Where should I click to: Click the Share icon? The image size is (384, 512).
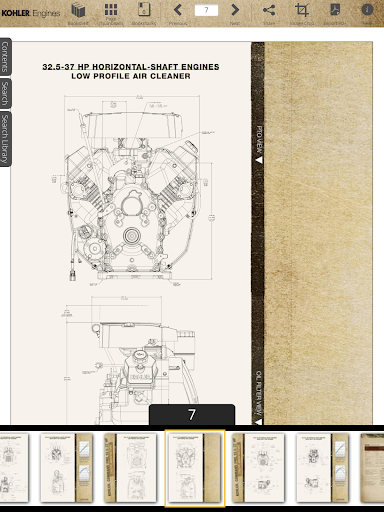(269, 10)
